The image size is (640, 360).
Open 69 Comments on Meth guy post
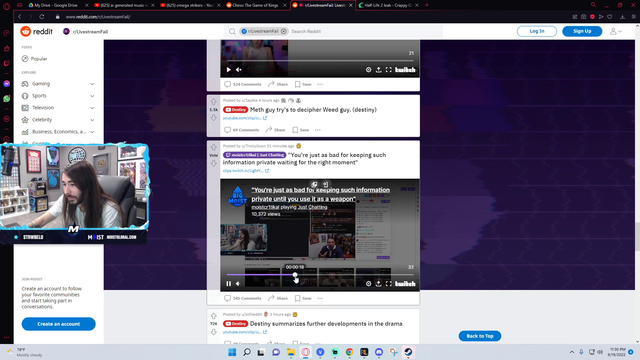point(242,130)
